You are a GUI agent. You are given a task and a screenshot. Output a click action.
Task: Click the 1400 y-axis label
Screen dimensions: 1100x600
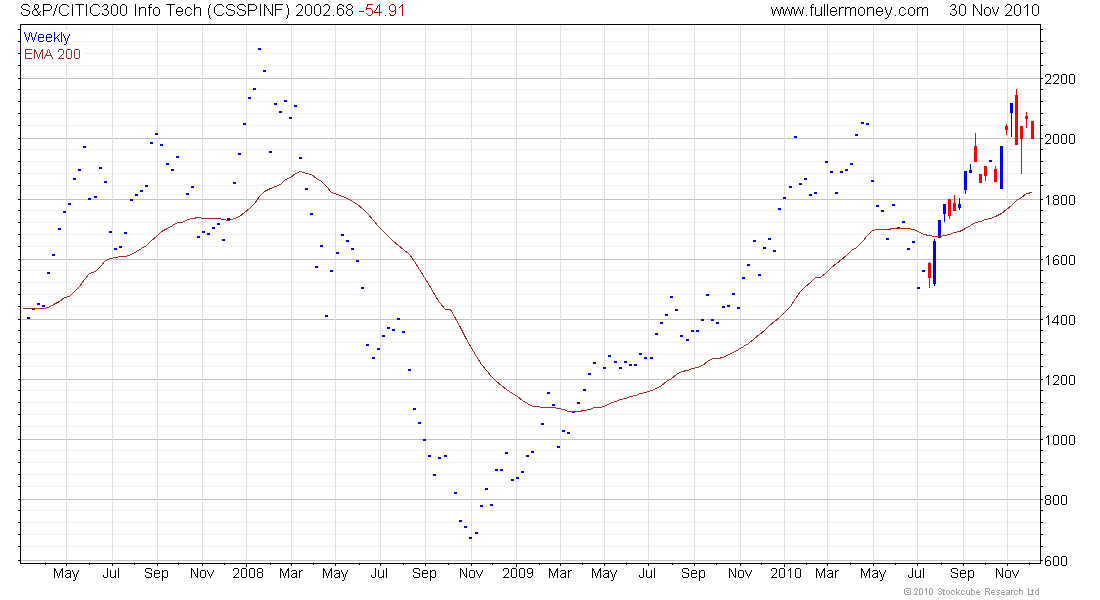coord(1059,320)
